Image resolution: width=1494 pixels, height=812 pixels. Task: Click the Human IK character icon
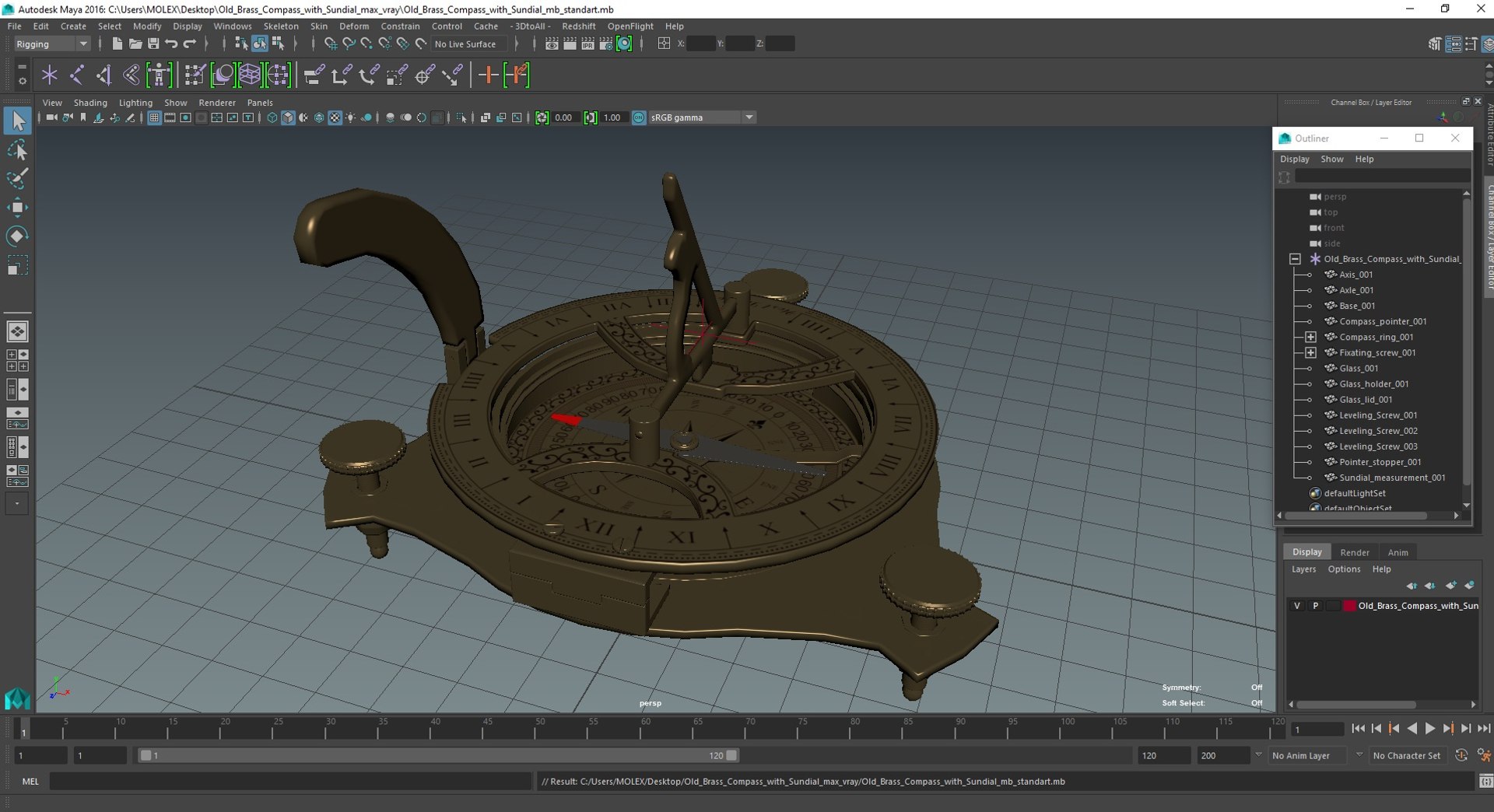pos(159,75)
